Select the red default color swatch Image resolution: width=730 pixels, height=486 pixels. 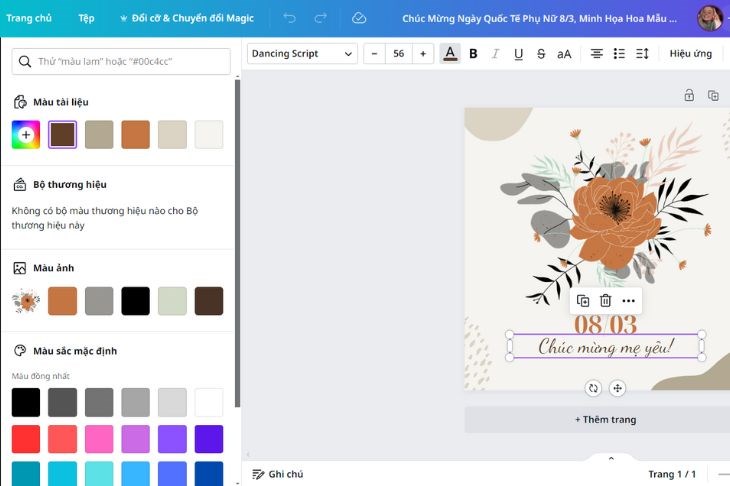pyautogui.click(x=26, y=439)
